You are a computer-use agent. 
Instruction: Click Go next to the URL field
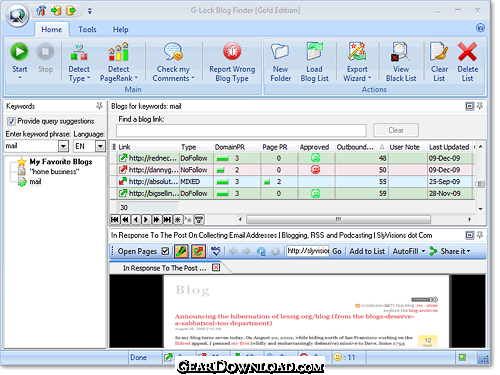pos(337,251)
